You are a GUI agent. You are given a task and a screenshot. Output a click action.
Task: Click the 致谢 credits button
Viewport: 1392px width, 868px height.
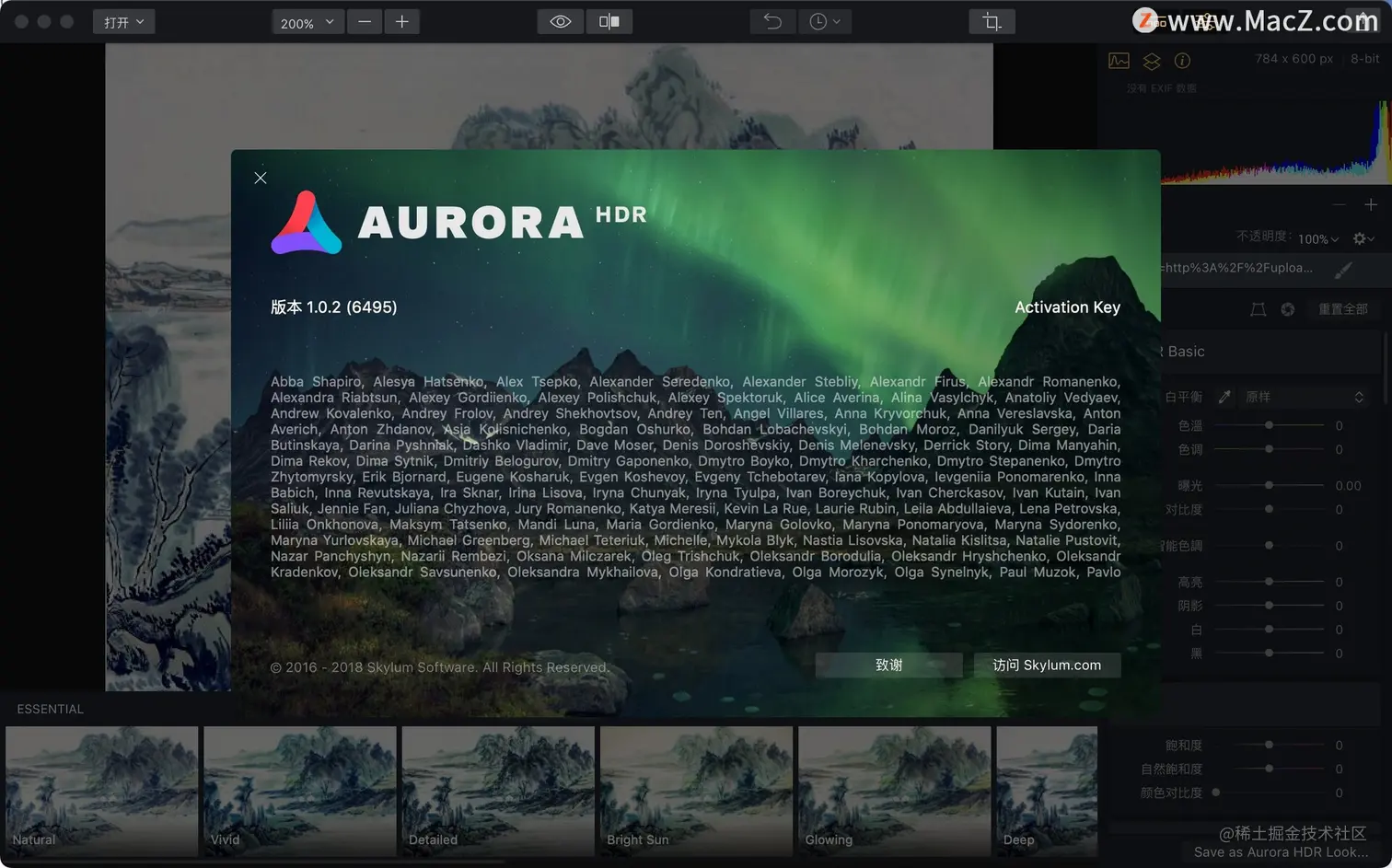888,665
